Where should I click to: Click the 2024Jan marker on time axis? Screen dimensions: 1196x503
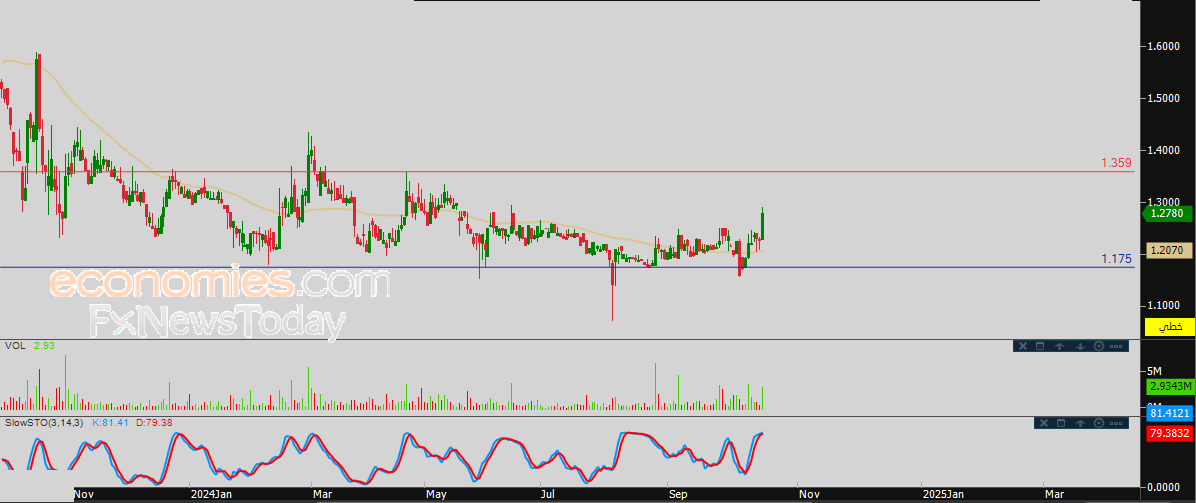(211, 494)
